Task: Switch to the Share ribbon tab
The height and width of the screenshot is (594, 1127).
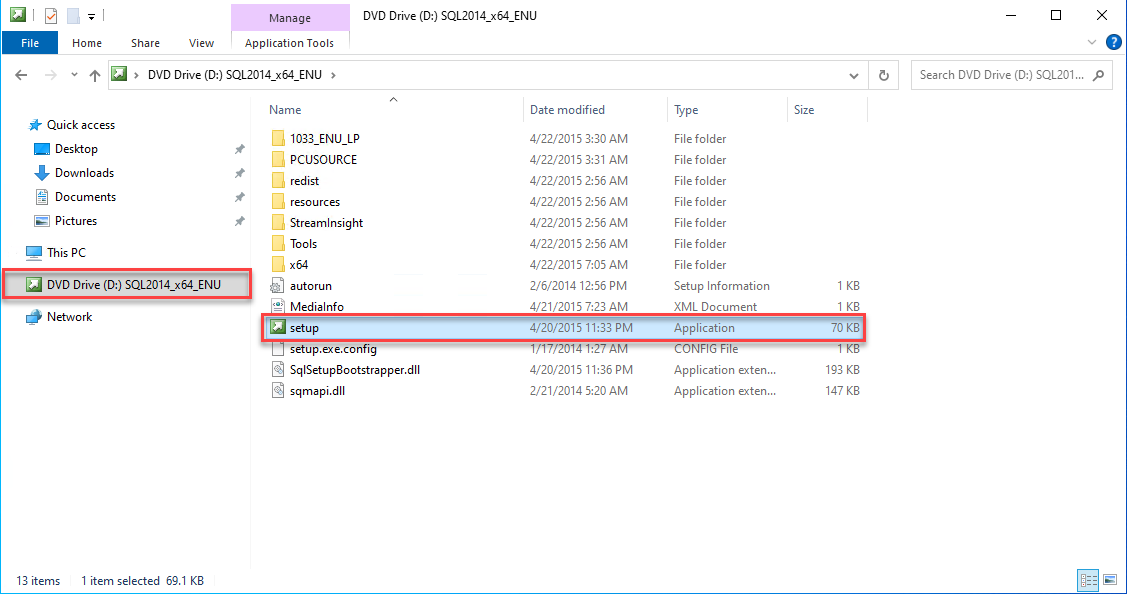Action: pos(145,43)
